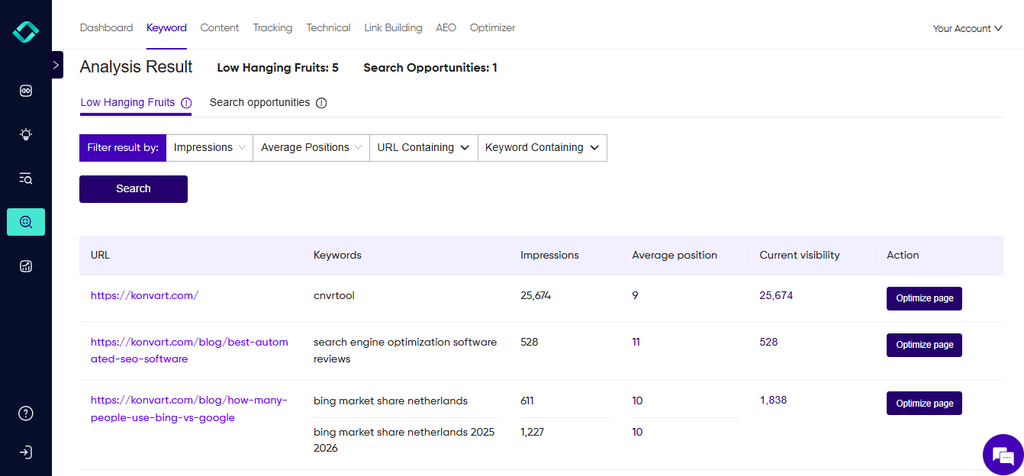Click the impressions value 1,227
The image size is (1024, 476).
click(532, 432)
